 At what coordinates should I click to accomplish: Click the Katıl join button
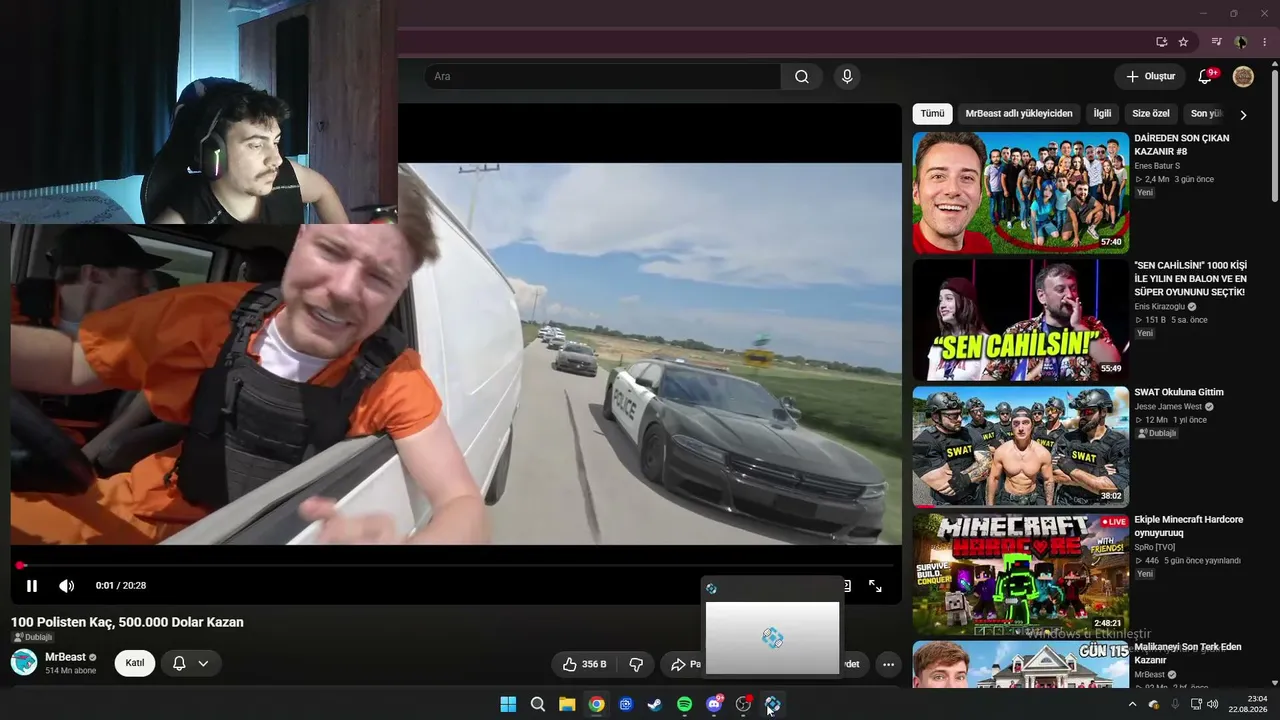click(135, 663)
